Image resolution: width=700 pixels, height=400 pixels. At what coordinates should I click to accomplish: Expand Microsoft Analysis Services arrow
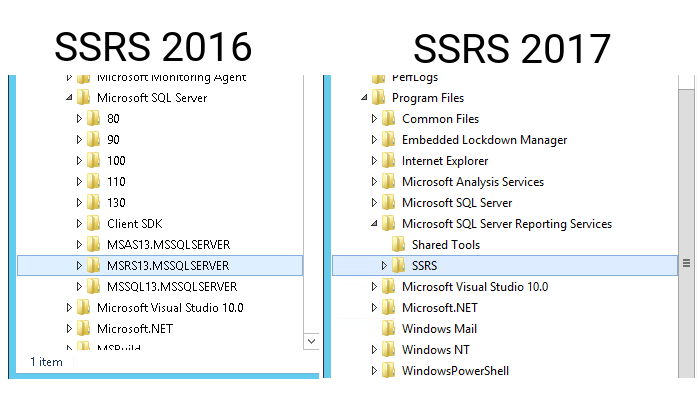[x=374, y=182]
